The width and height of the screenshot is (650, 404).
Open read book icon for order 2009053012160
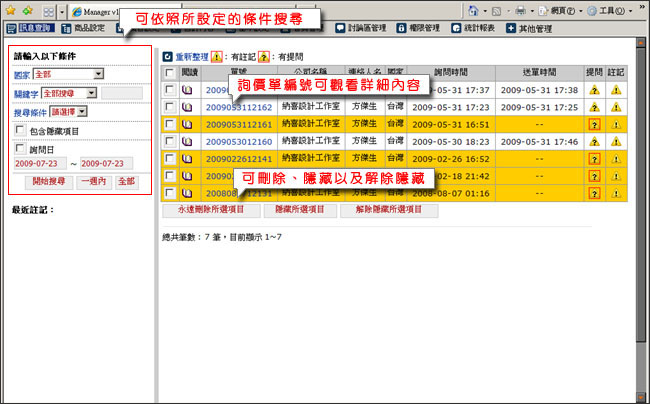(187, 142)
